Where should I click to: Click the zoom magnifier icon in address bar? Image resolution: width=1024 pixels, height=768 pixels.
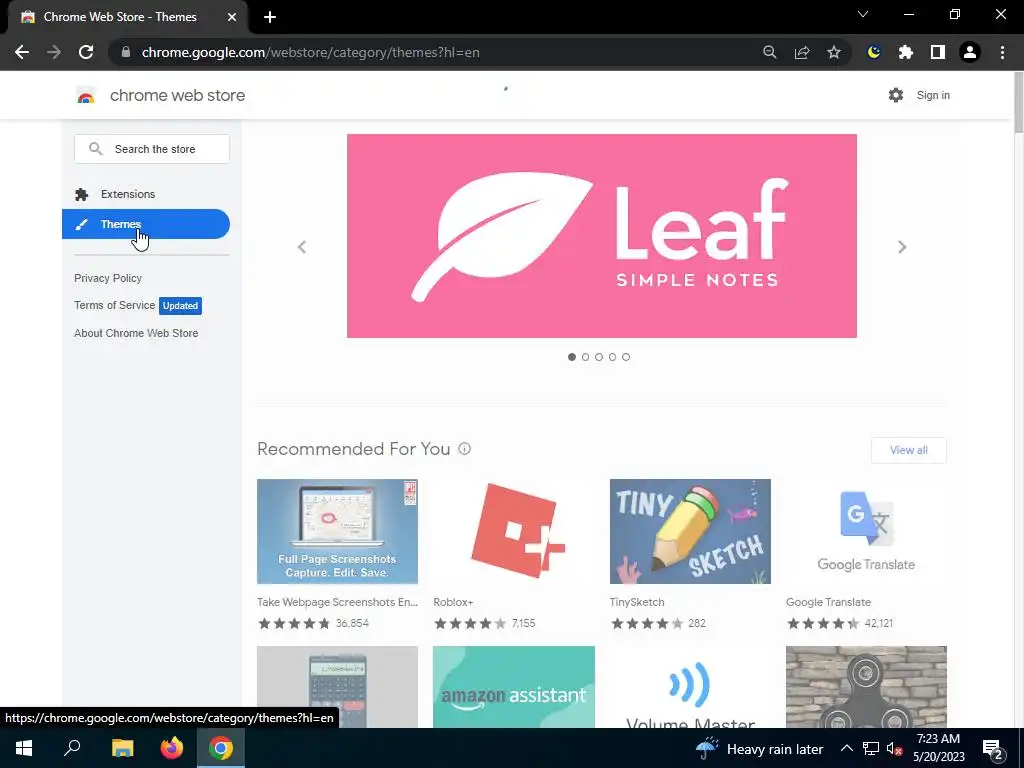[770, 52]
